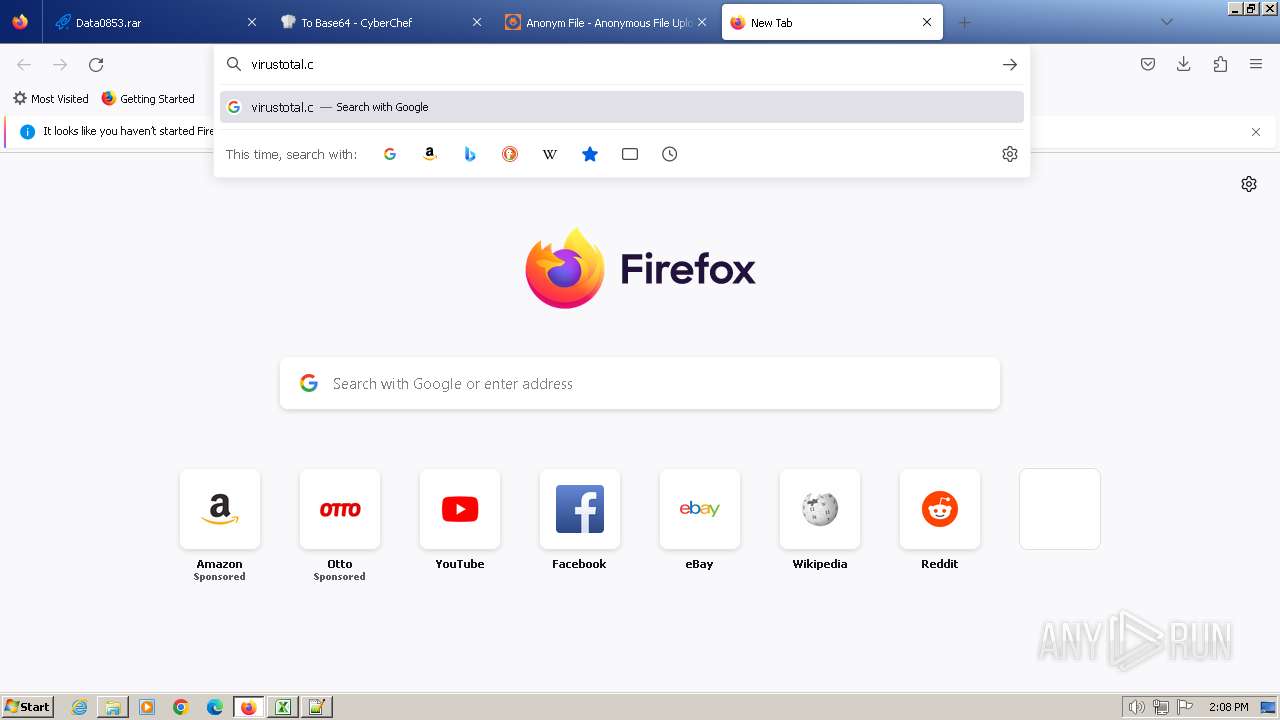Open search settings gear in urlbar
The image size is (1280, 720).
coord(1010,154)
